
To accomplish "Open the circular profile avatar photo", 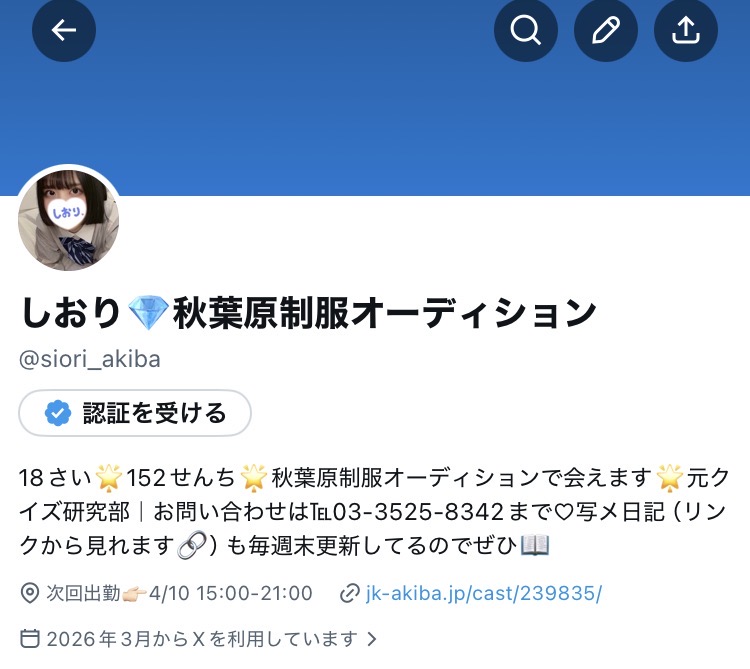I will pyautogui.click(x=68, y=220).
